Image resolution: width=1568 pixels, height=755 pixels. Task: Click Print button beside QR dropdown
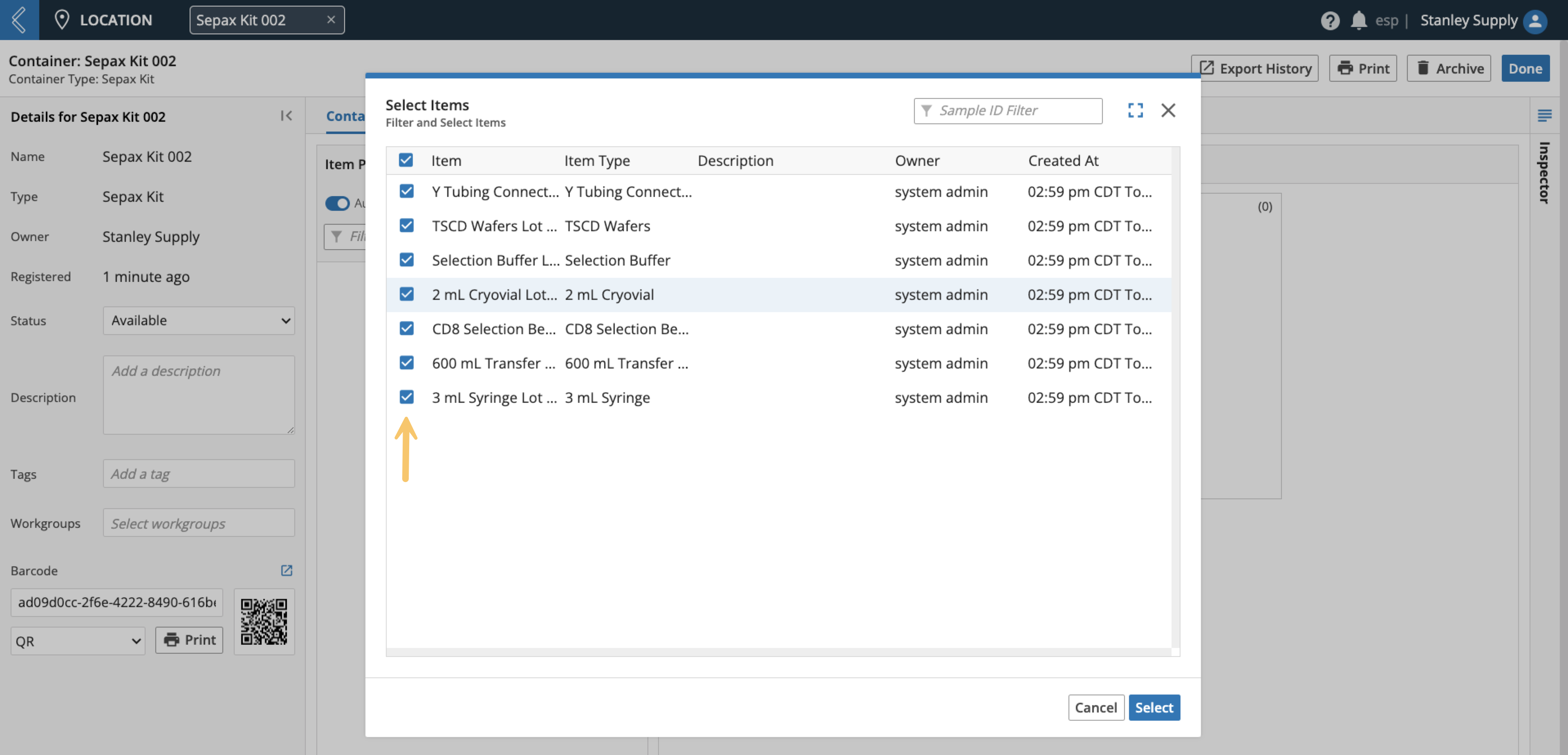pos(189,640)
